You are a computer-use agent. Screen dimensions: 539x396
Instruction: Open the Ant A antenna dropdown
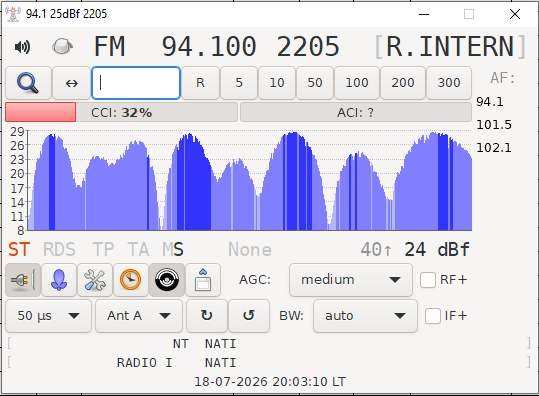coord(139,316)
